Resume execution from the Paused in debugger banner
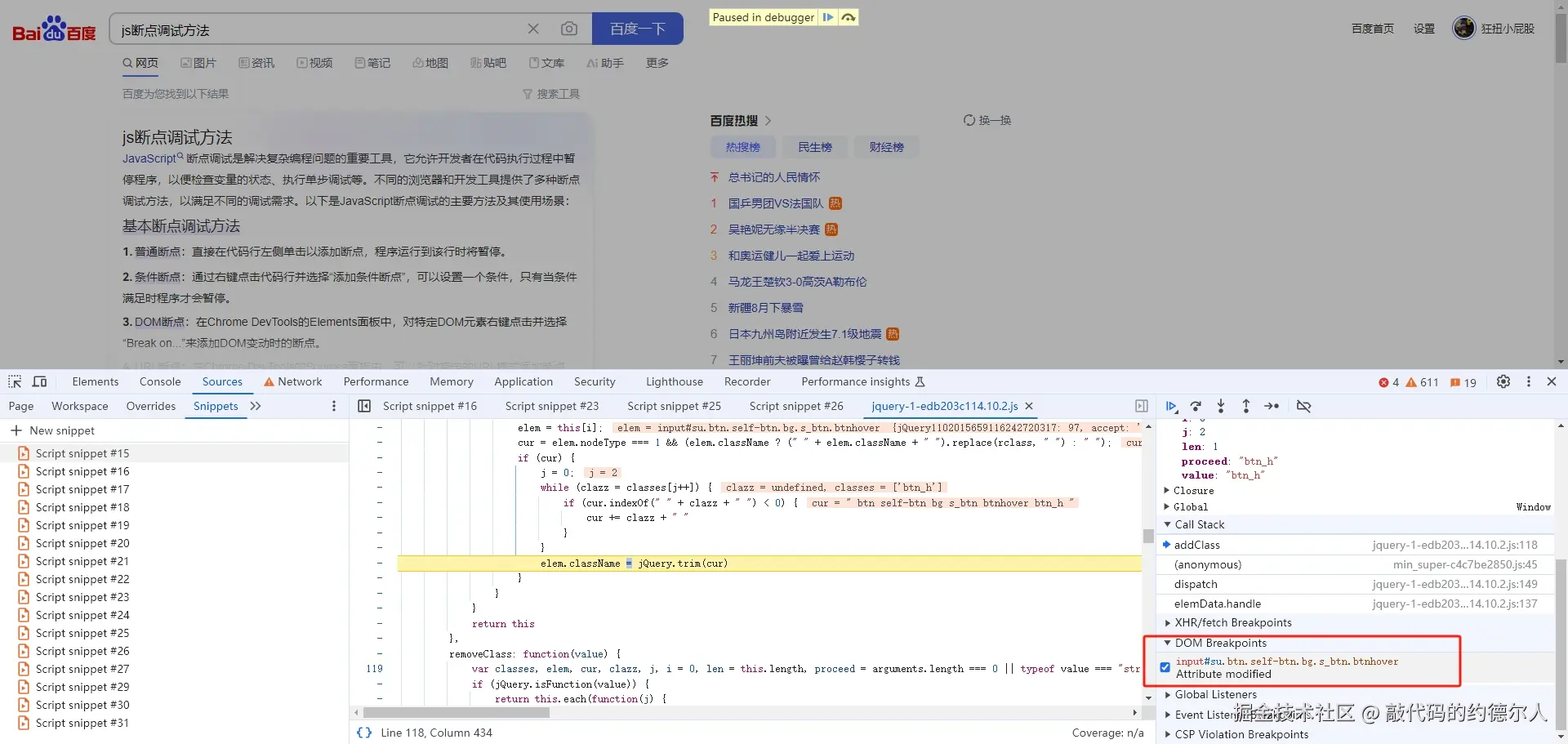1568x744 pixels. point(828,16)
